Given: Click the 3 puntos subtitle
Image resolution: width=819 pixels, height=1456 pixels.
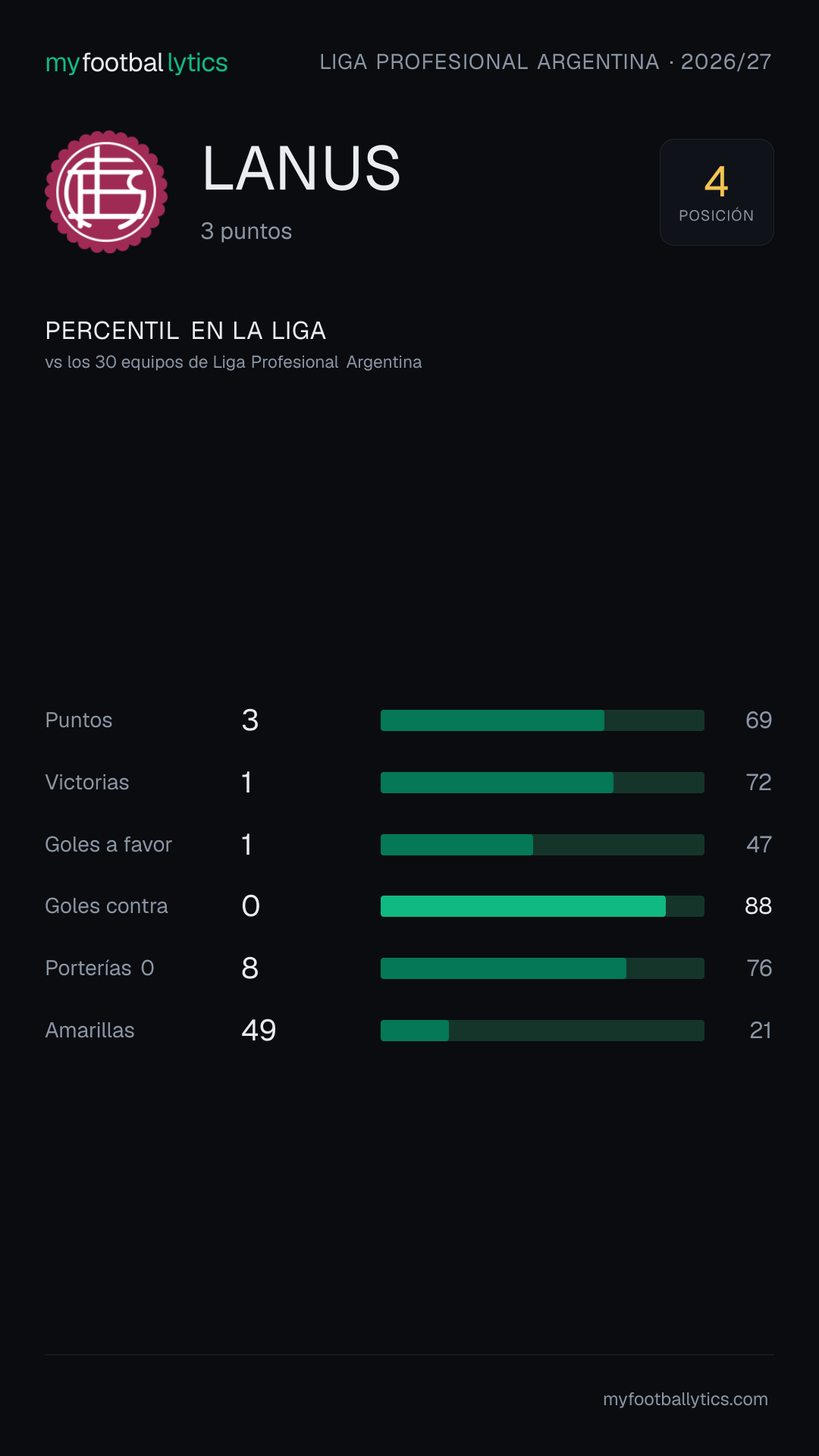Looking at the screenshot, I should (x=246, y=231).
